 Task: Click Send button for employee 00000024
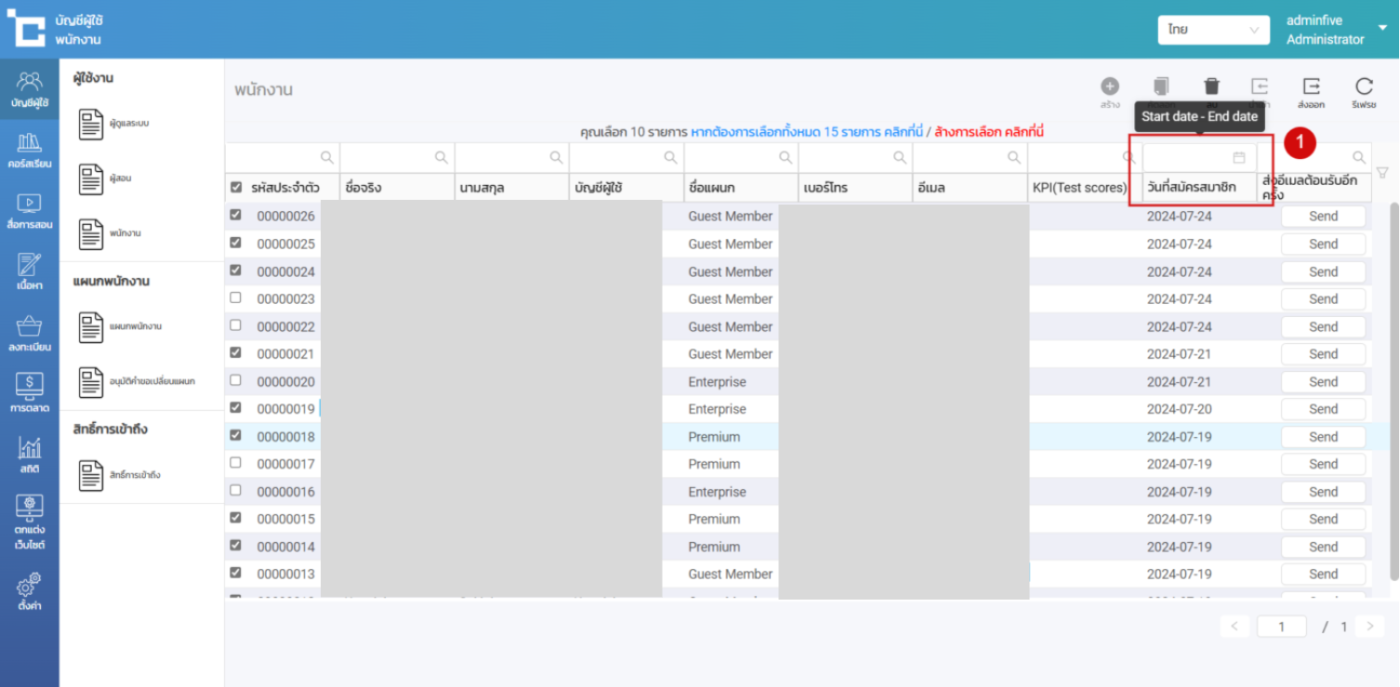coord(1323,272)
